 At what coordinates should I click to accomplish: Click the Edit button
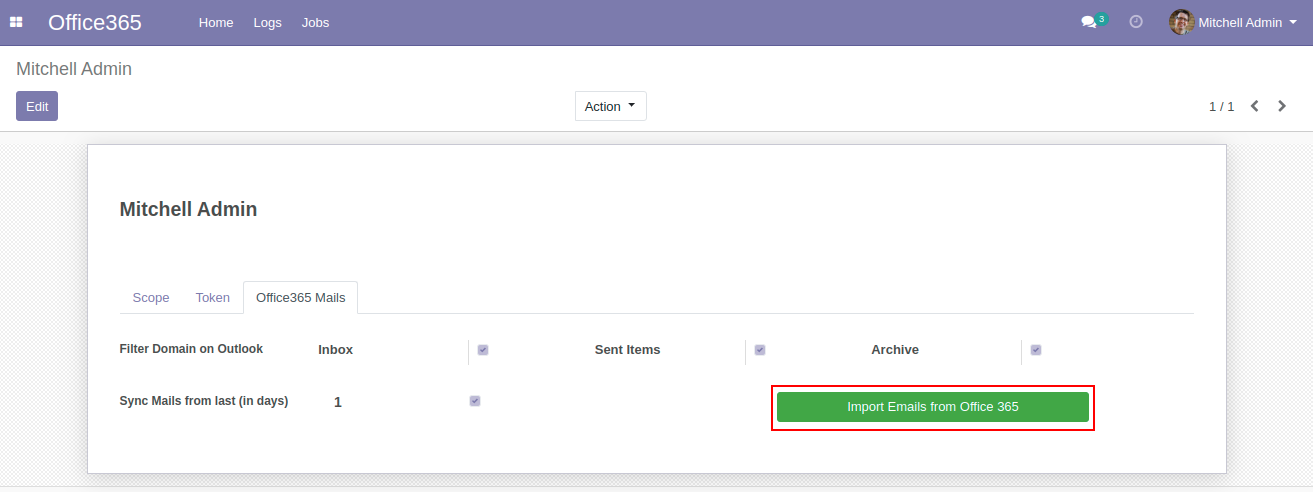[37, 106]
